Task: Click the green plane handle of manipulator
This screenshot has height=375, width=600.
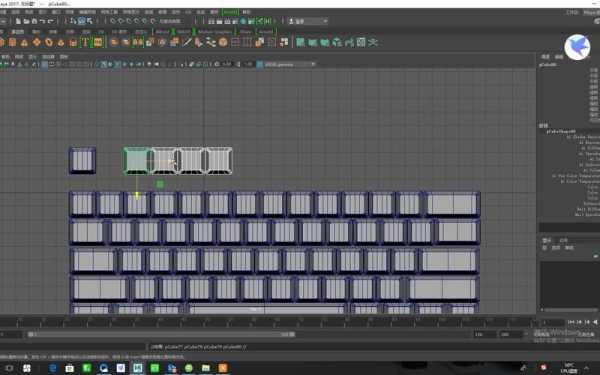Action: pyautogui.click(x=160, y=184)
